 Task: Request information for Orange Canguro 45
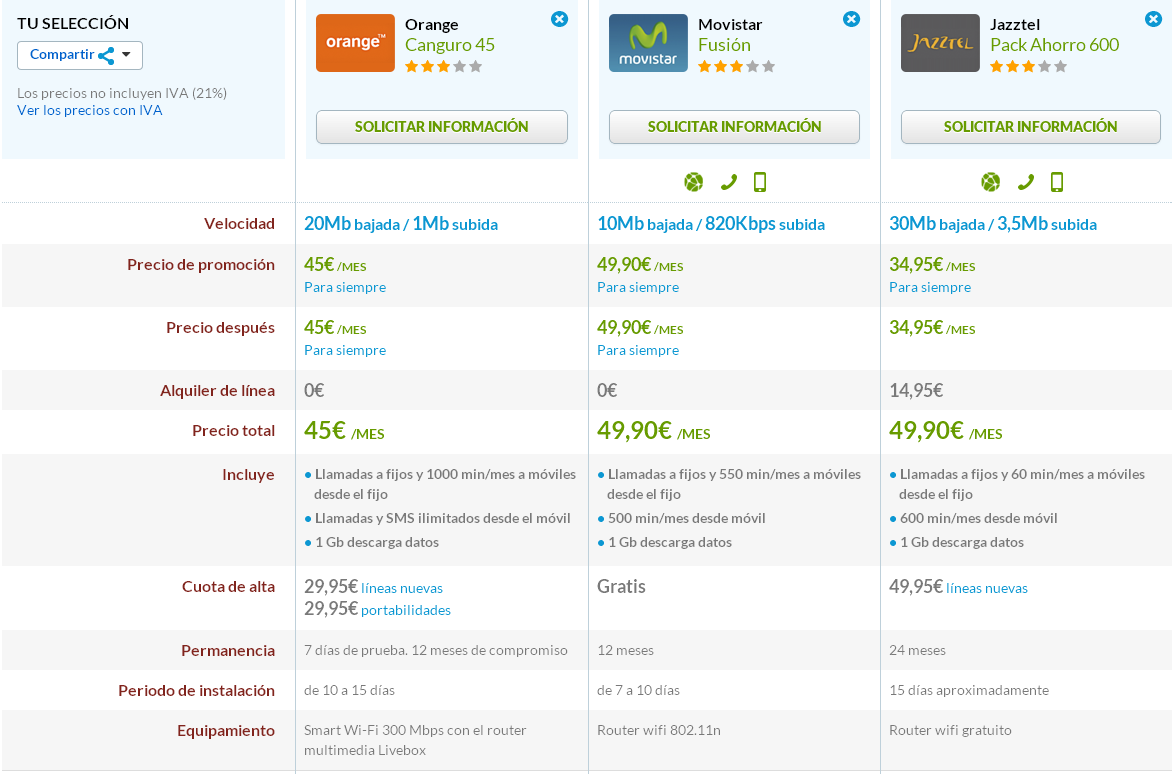(x=441, y=127)
